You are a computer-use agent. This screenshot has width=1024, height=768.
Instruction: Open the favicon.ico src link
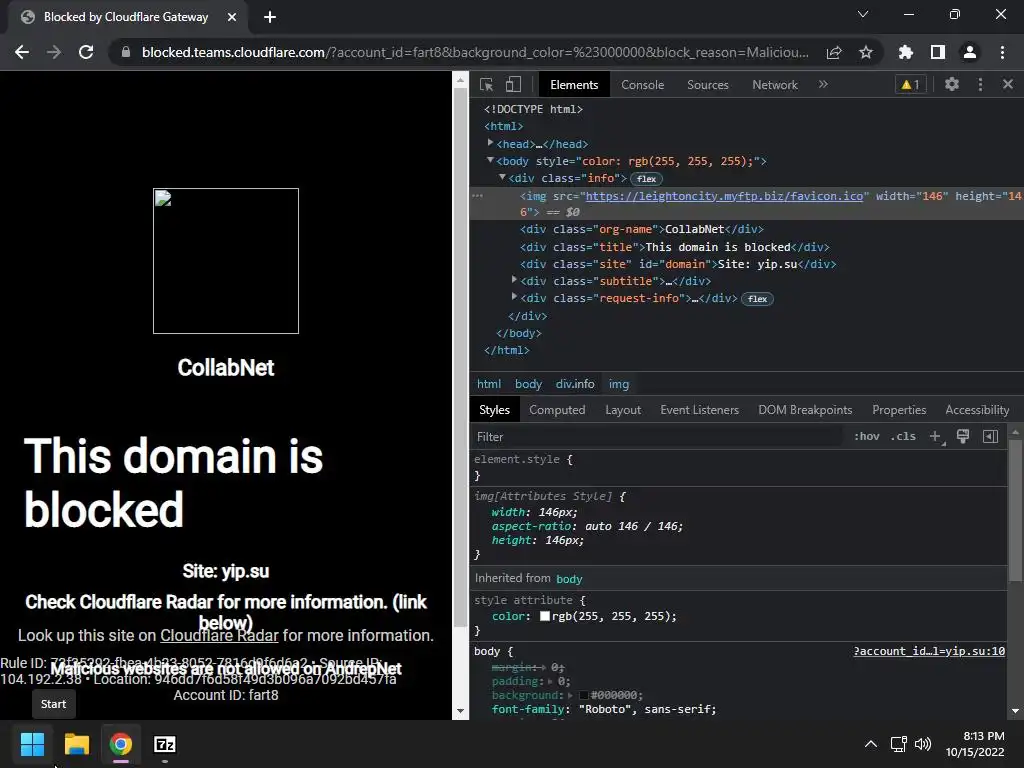pos(724,196)
